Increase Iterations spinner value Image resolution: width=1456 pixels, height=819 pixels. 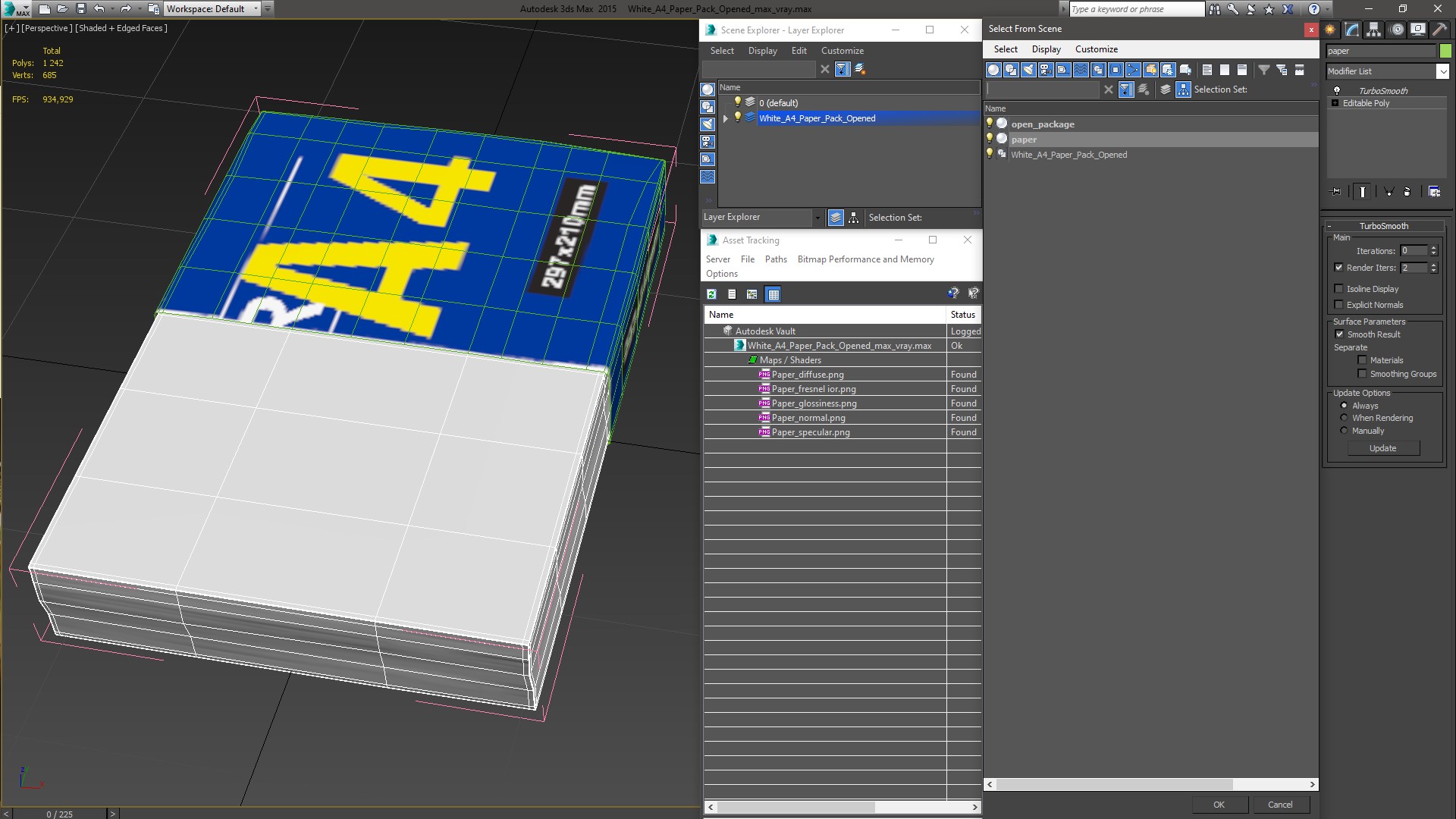coord(1433,248)
